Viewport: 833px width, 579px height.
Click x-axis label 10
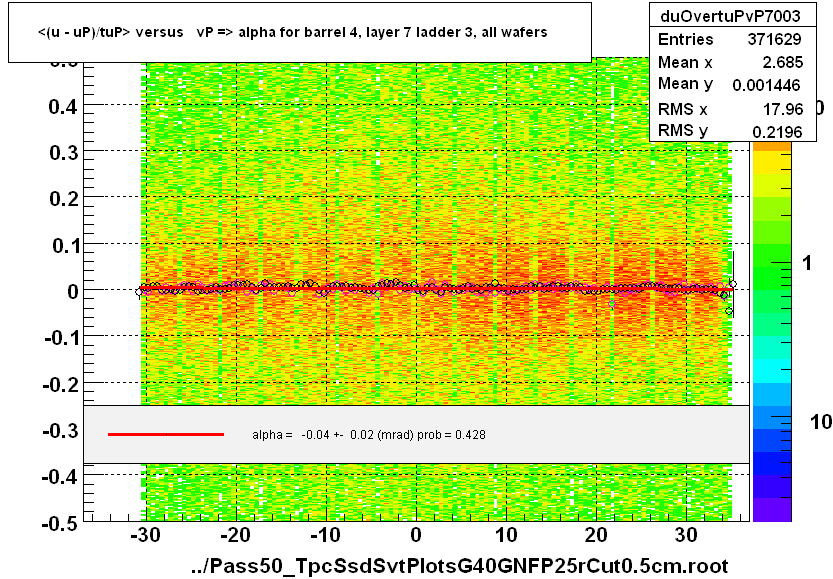506,535
